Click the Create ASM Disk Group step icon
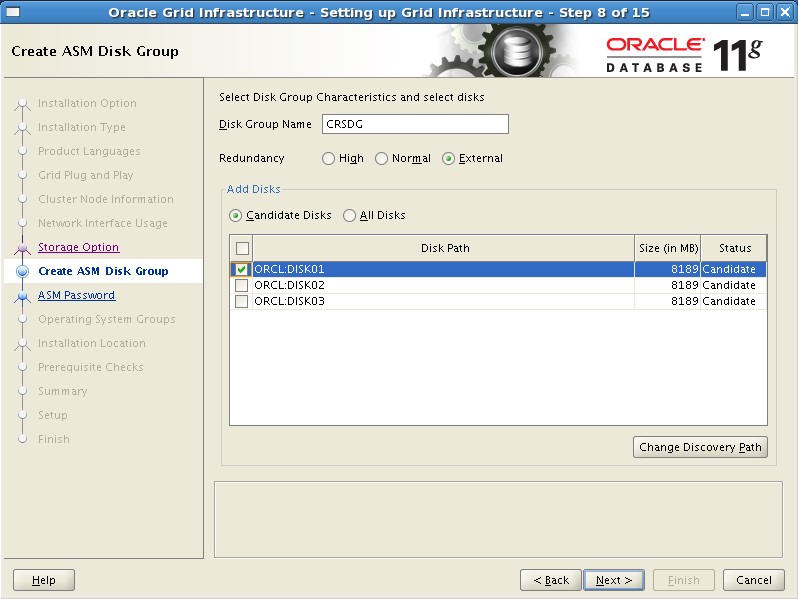 tap(23, 272)
